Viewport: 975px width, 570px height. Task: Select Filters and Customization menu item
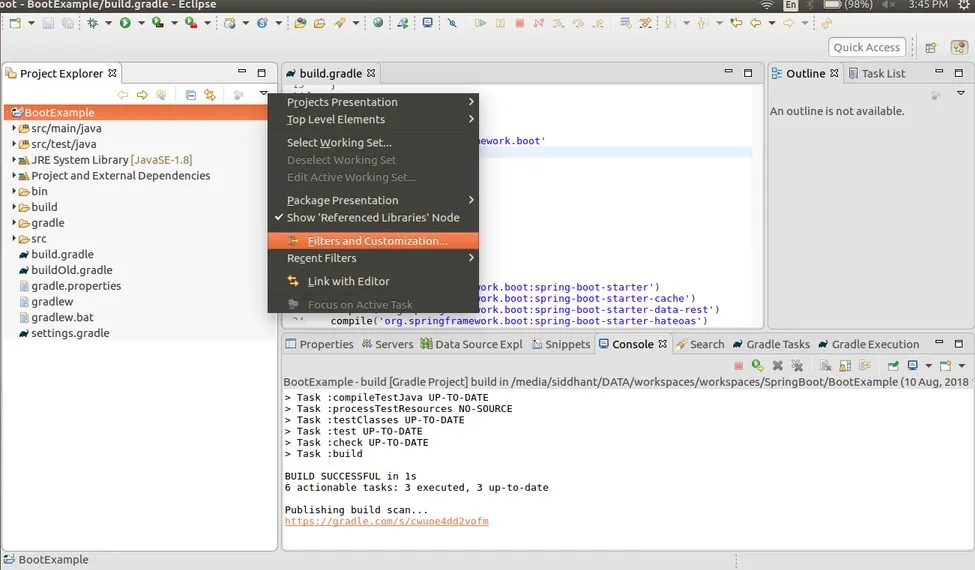pos(372,241)
